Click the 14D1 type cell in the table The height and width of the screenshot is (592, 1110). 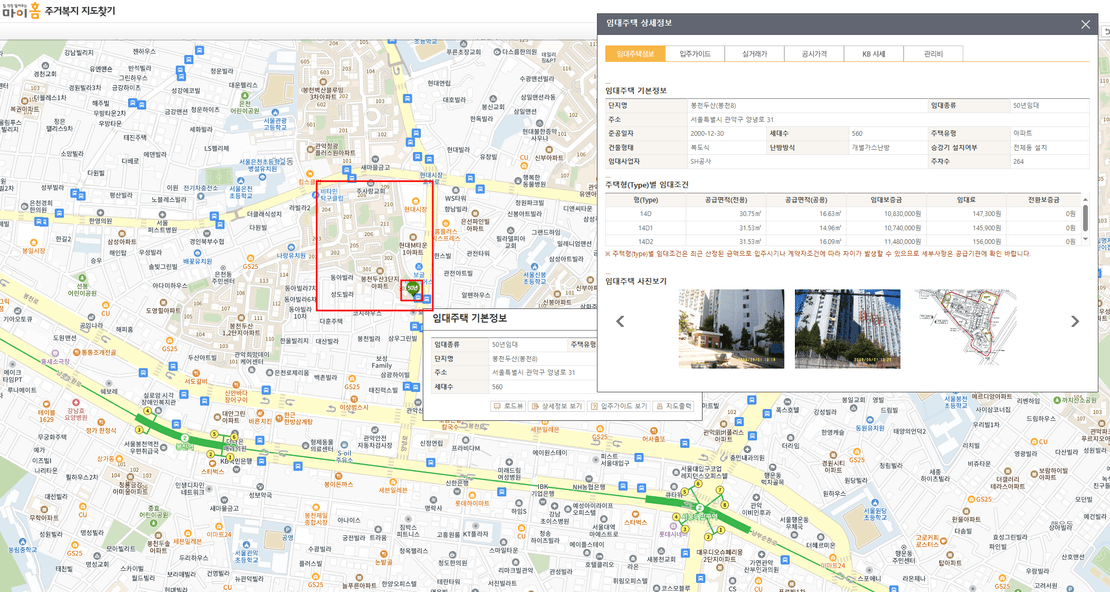coord(646,227)
